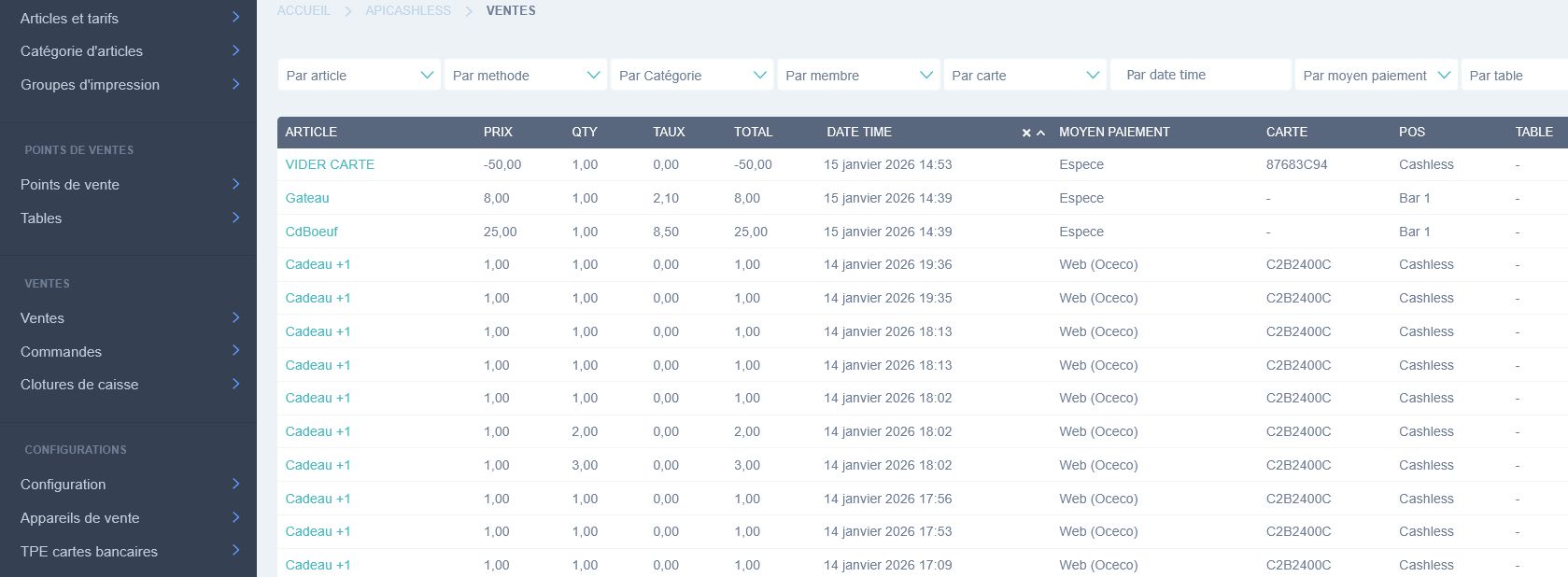Toggle Date Time sort direction arrow
This screenshot has height=577, width=1568.
1040,133
